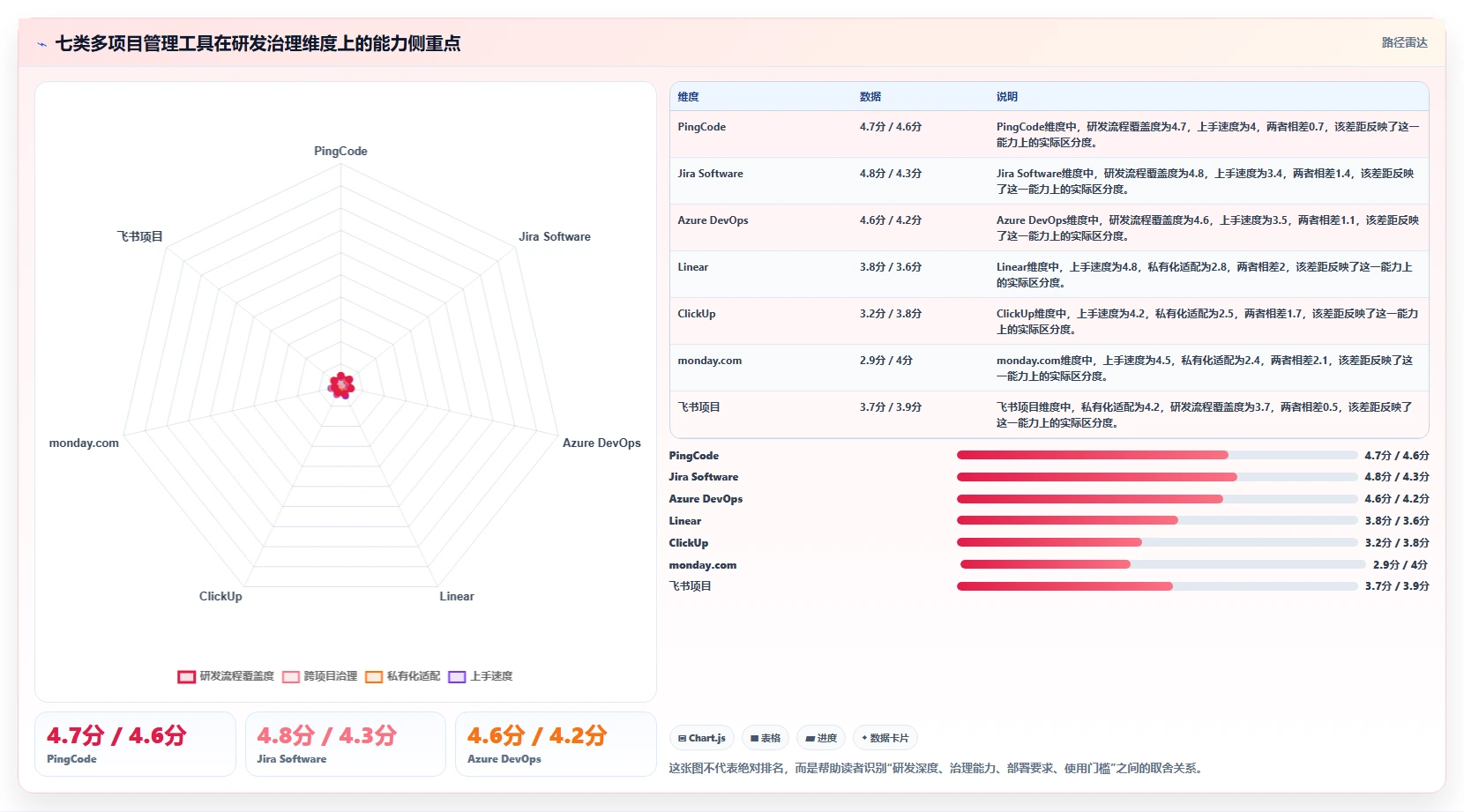1464x812 pixels.
Task: Select the PingCode table row name
Action: [701, 127]
